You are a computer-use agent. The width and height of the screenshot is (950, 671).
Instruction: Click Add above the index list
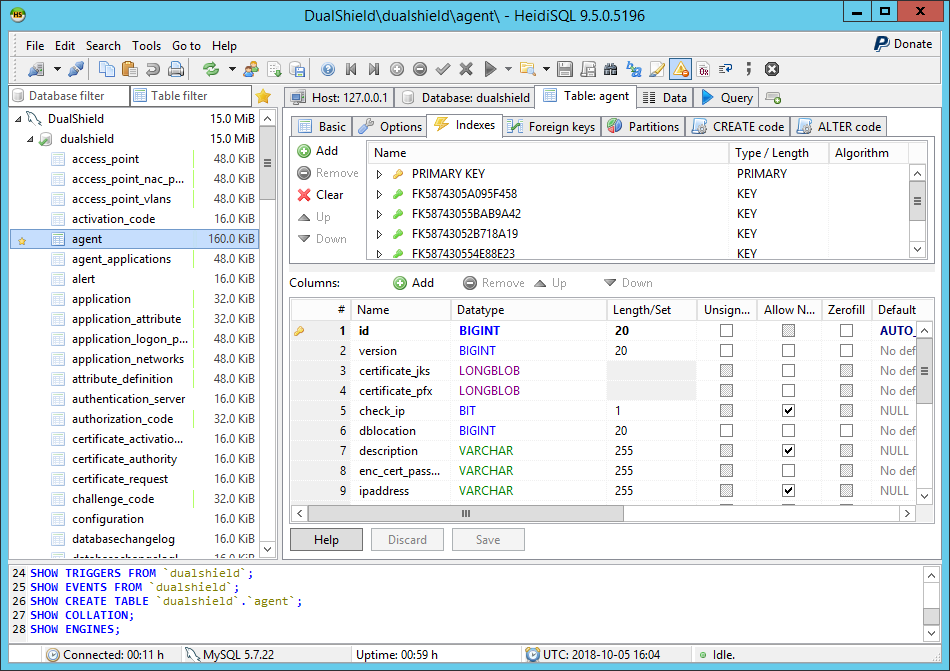click(318, 151)
